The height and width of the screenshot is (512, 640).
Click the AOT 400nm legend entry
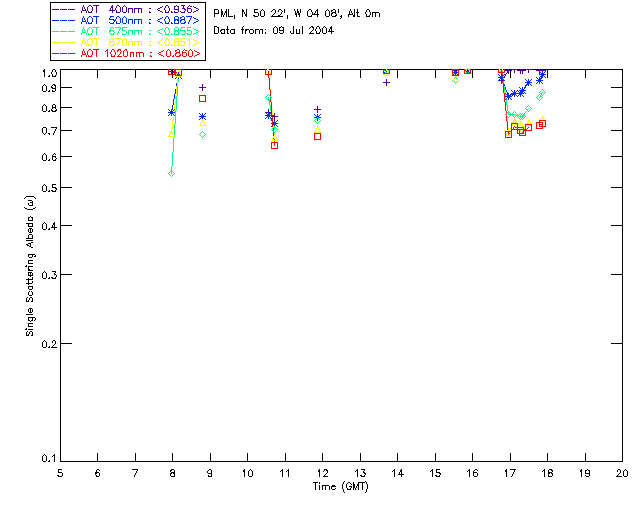(x=126, y=9)
